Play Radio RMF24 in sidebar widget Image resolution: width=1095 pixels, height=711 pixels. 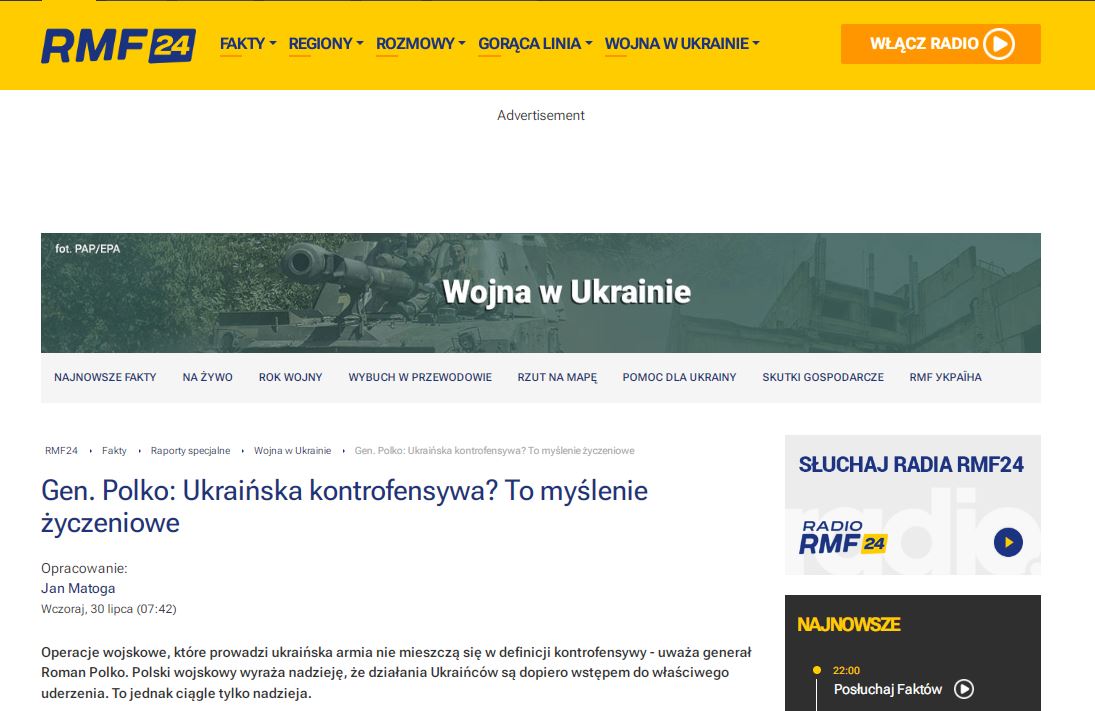tap(1008, 542)
